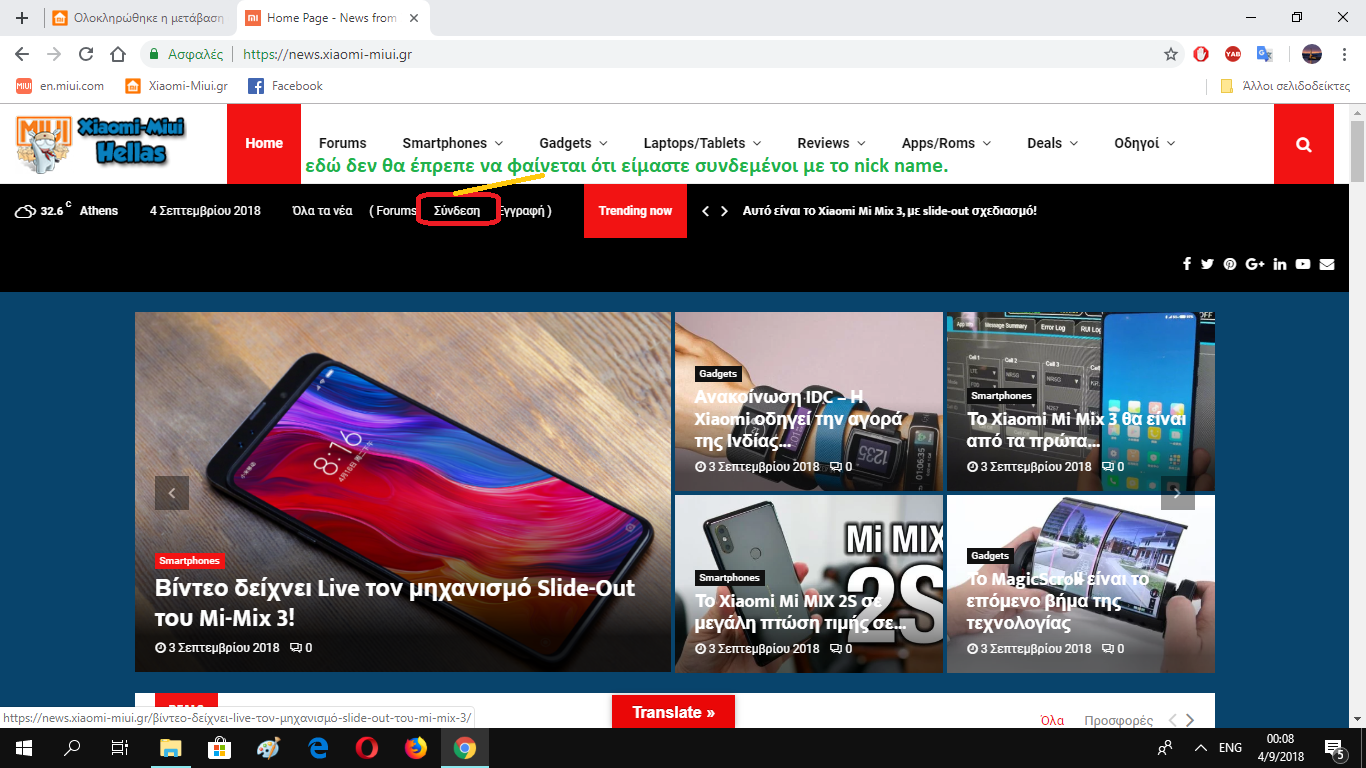This screenshot has height=768, width=1366.
Task: Click the red Translate button
Action: 673,712
